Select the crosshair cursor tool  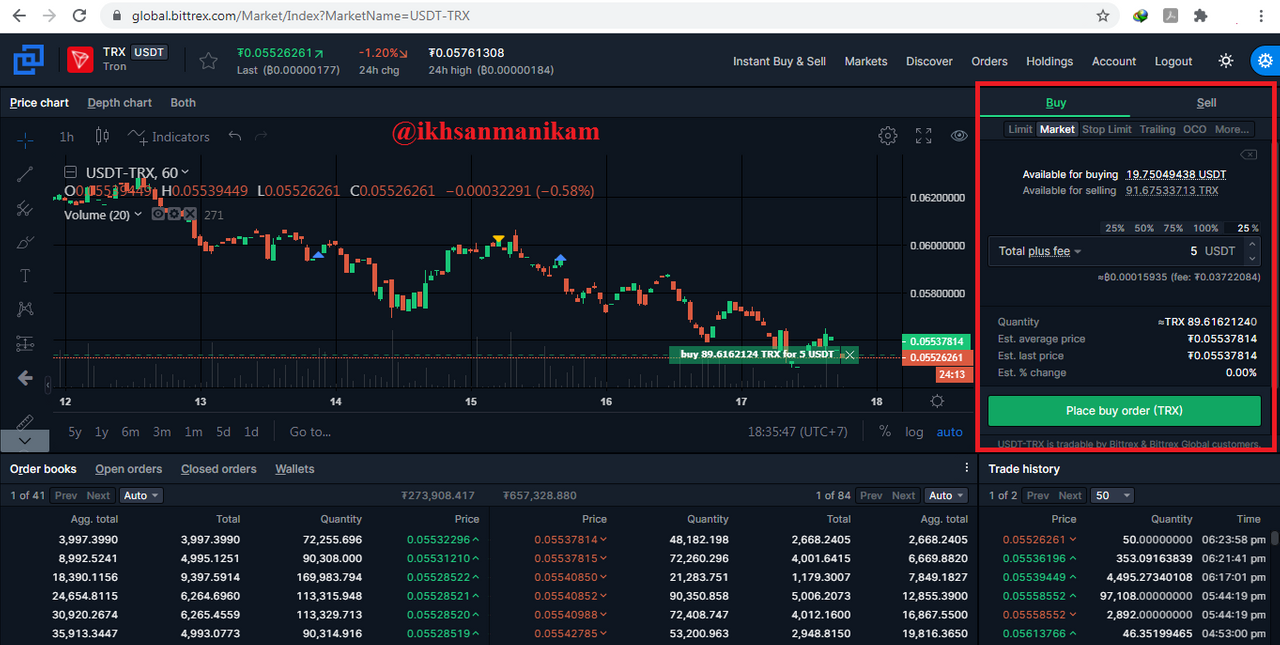pos(26,139)
